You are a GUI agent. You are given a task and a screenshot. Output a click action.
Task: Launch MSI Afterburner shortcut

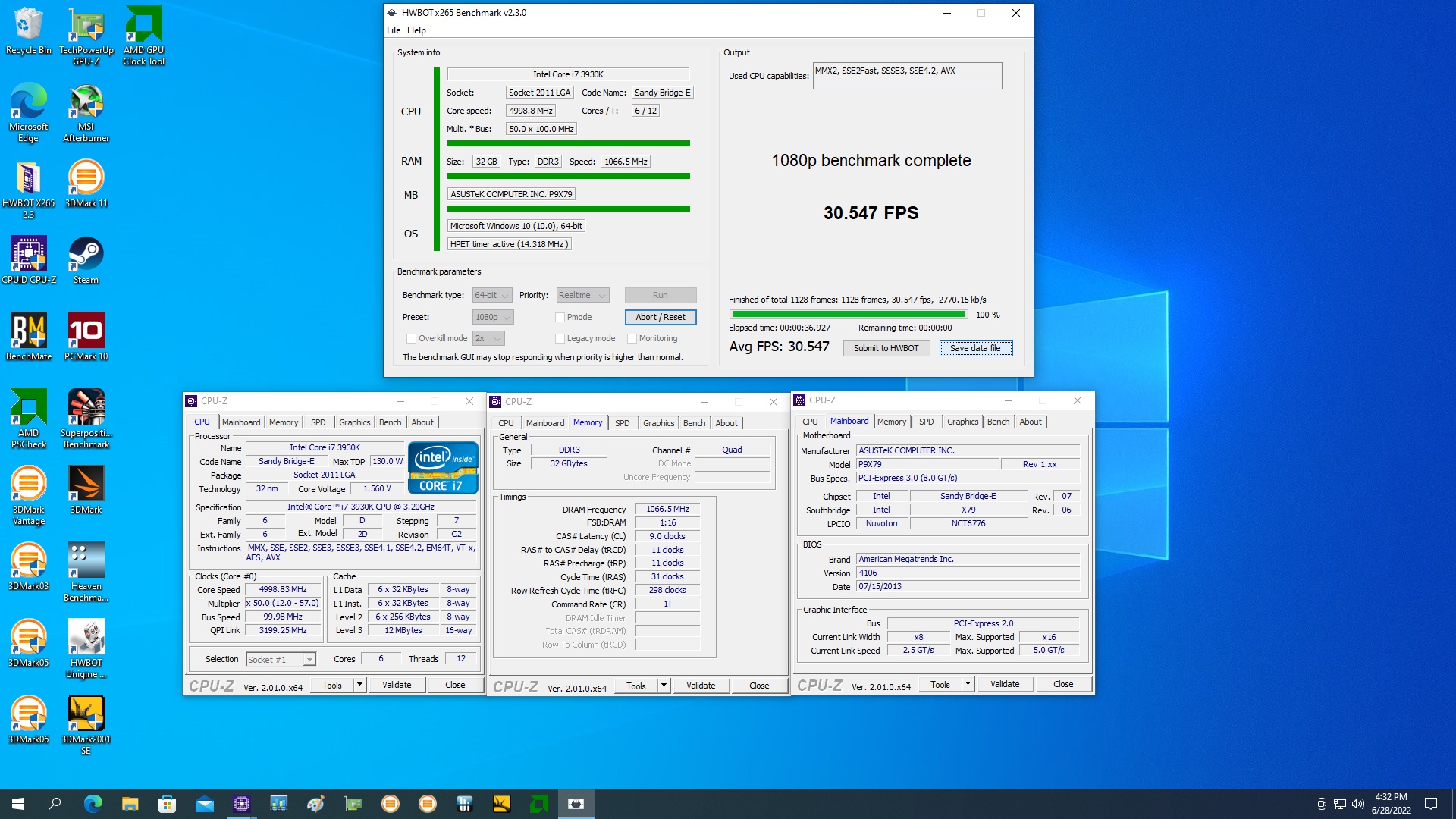click(86, 112)
